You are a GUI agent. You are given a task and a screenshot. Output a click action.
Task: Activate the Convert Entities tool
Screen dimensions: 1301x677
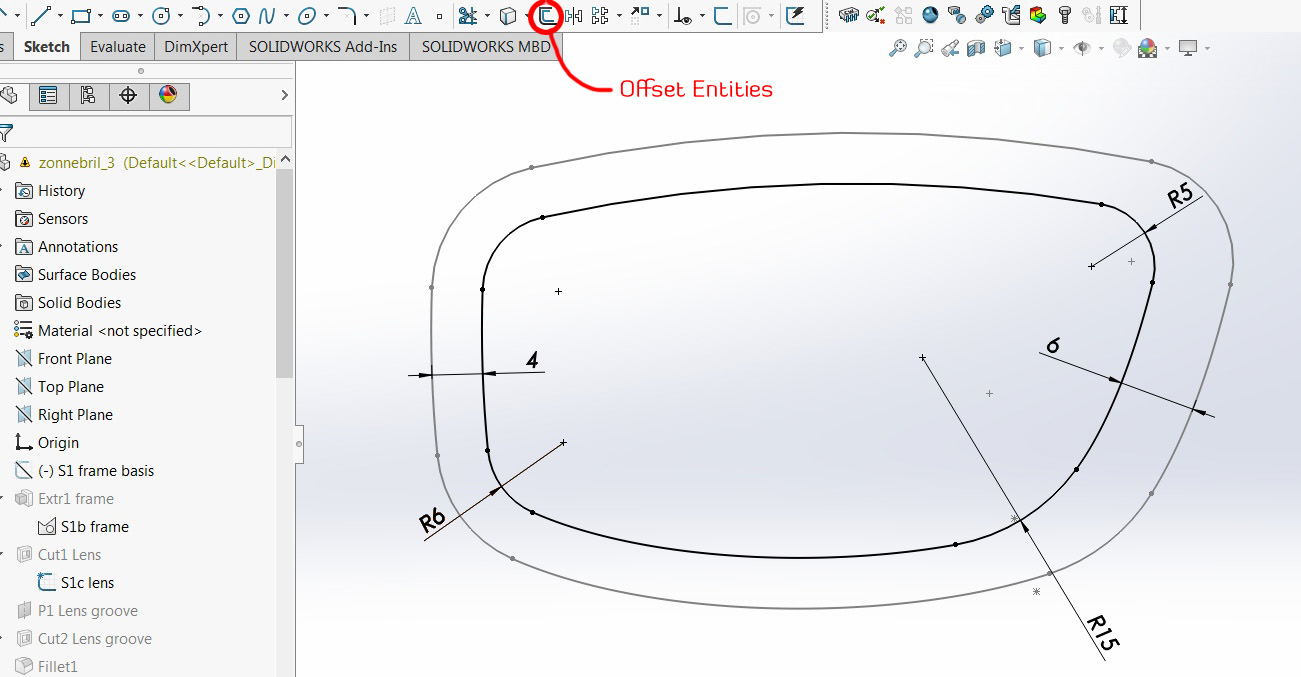coord(509,15)
